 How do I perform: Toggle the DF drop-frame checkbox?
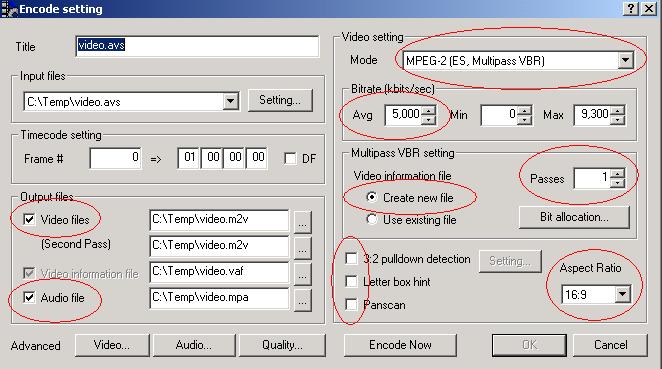[x=290, y=159]
